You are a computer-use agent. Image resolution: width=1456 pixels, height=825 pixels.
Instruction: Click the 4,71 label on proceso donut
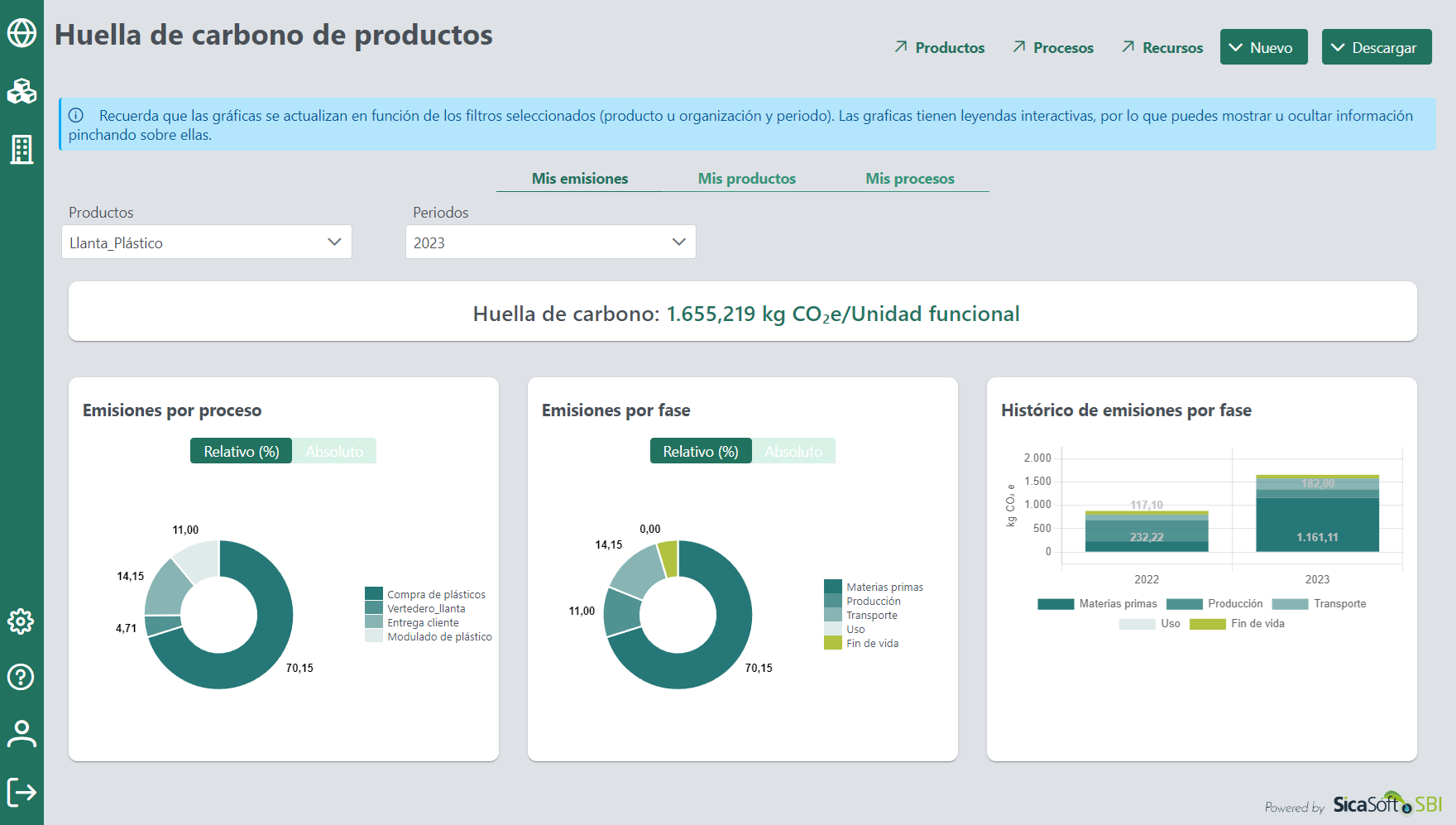pos(126,628)
